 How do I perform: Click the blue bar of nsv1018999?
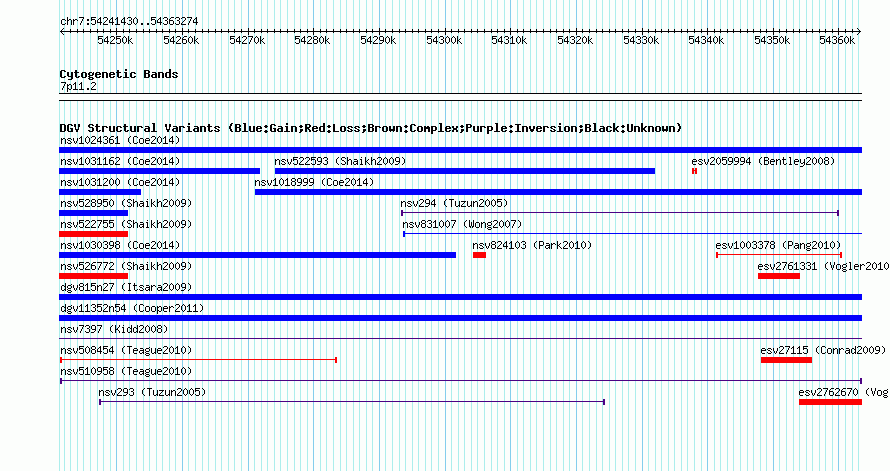(x=559, y=192)
